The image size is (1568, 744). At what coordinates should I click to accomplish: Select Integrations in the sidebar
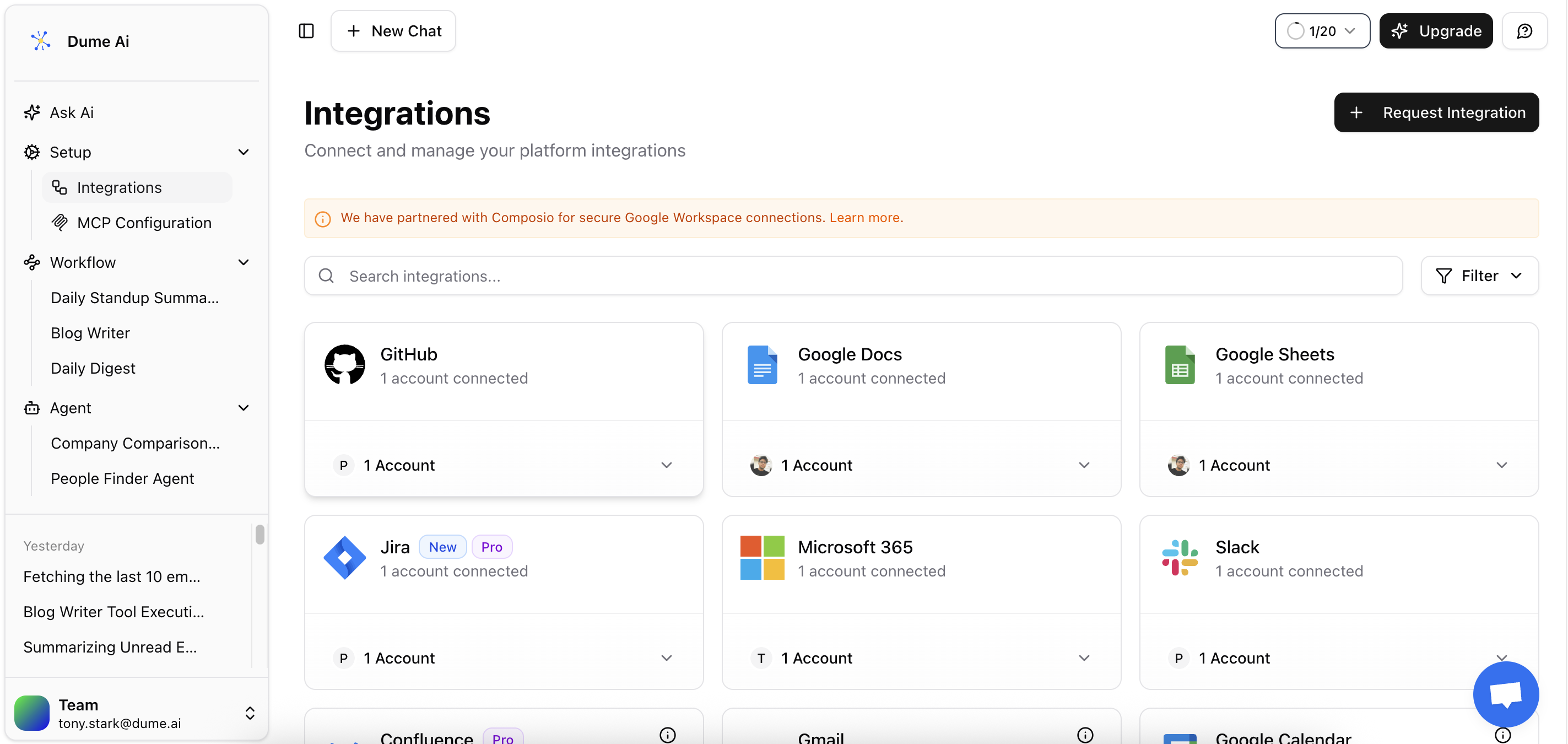(120, 187)
